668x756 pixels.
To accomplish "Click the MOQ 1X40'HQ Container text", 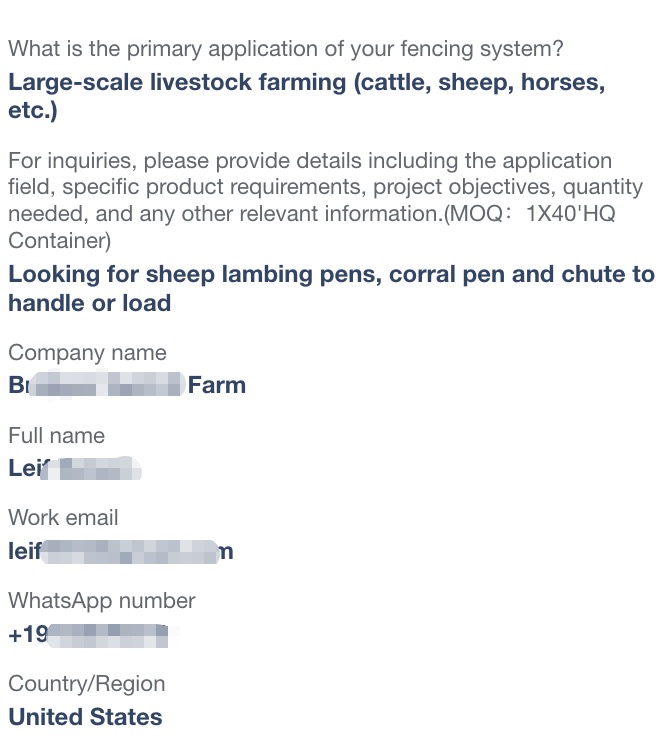I will coord(312,227).
